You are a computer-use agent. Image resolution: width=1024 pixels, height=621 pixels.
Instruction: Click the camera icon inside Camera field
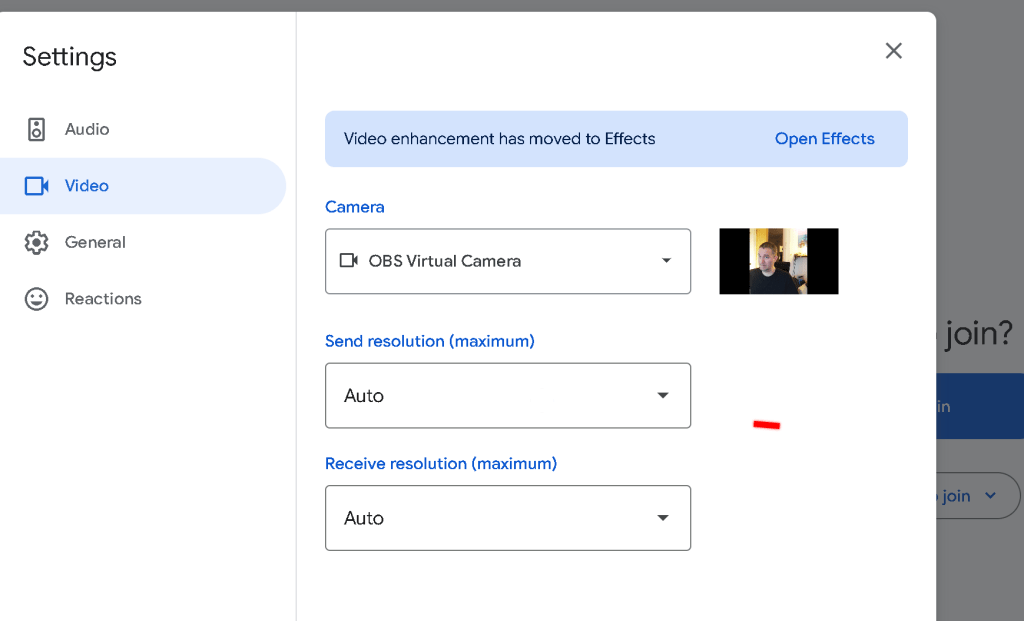[x=349, y=261]
